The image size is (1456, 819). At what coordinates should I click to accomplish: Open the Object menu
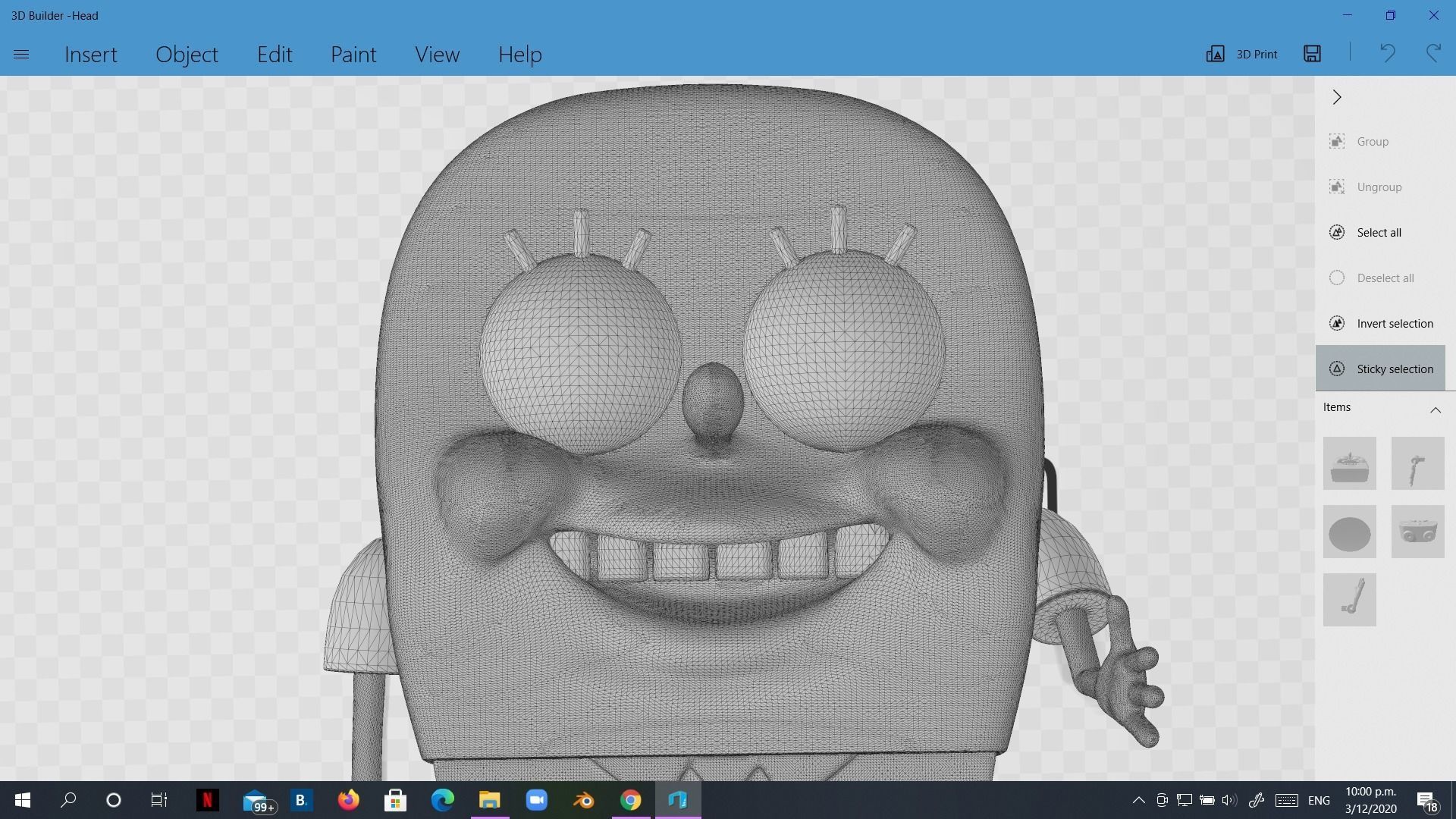pos(187,54)
